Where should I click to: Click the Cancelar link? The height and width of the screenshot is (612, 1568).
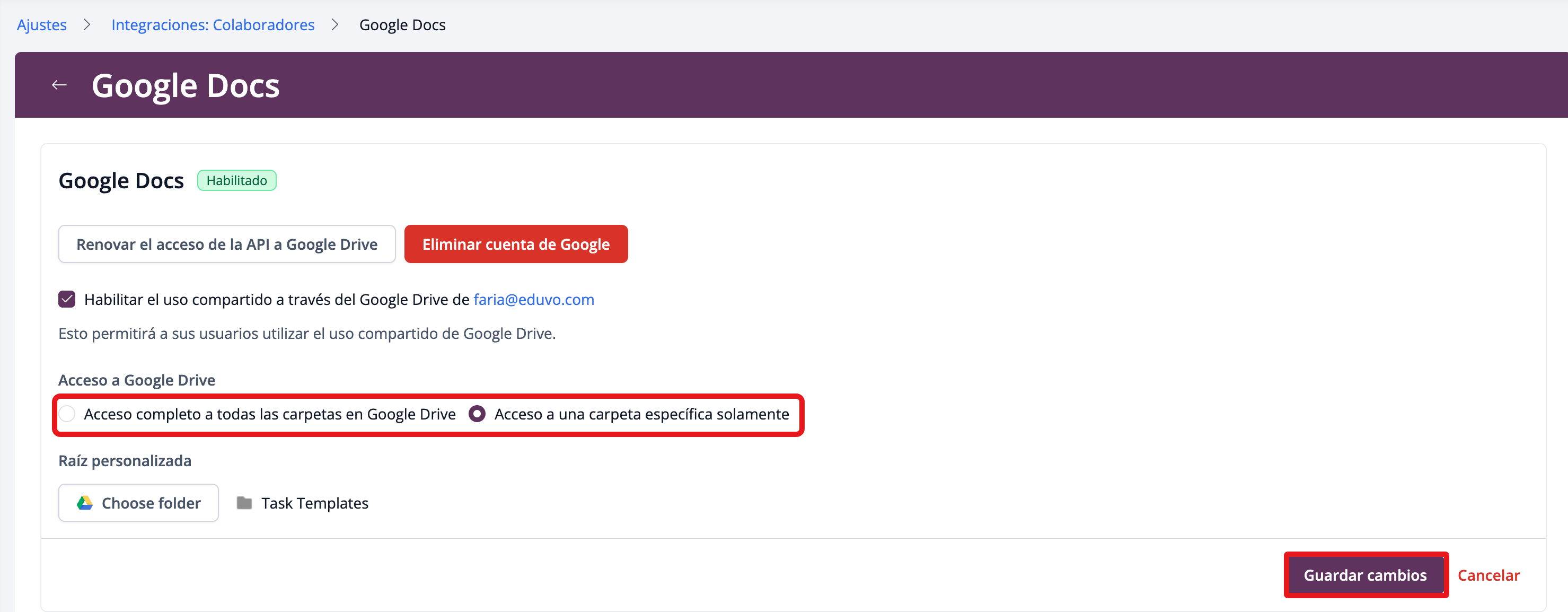(1488, 575)
